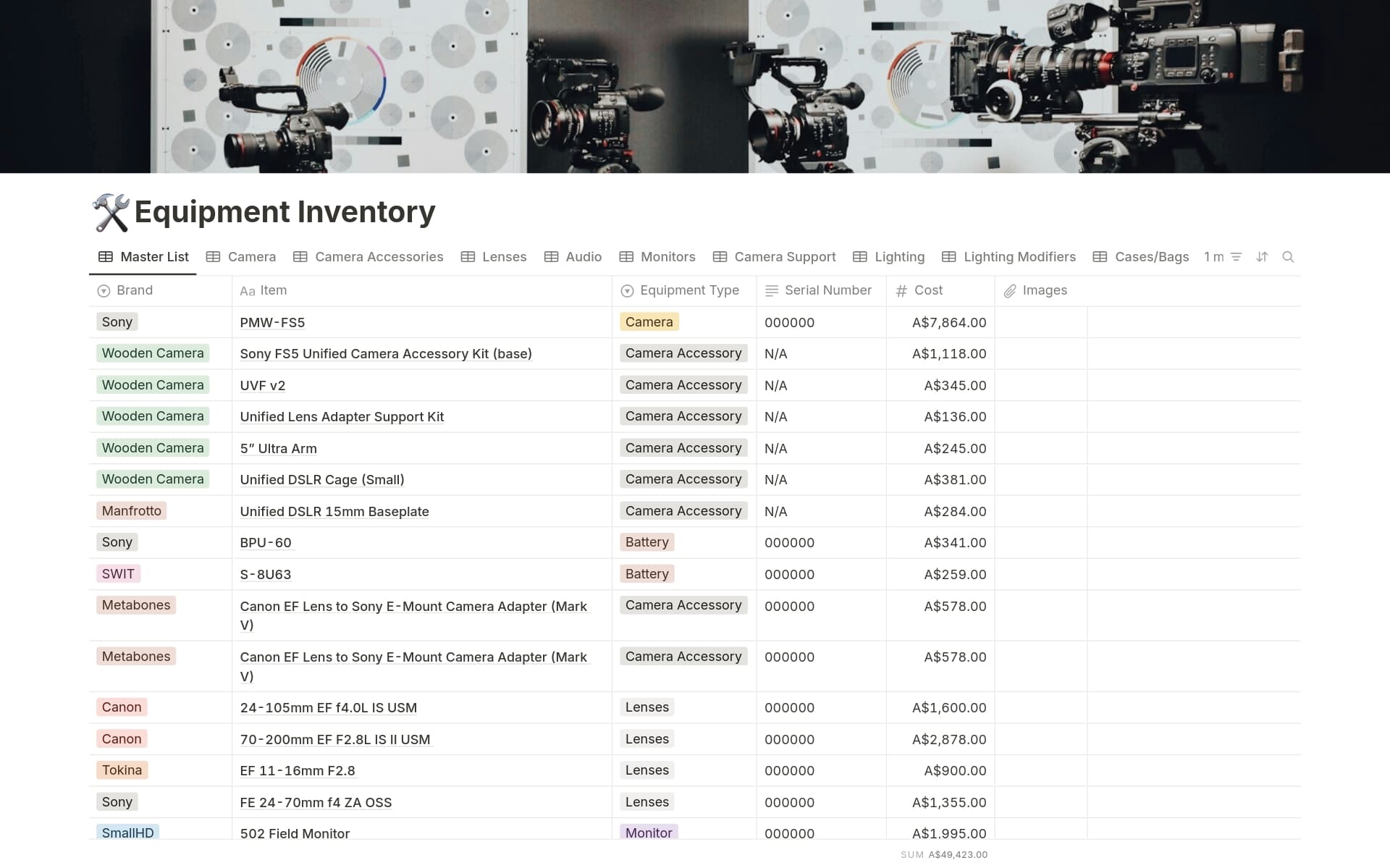Image resolution: width=1390 pixels, height=868 pixels.
Task: Click the database icon beside Master List
Action: tap(105, 257)
